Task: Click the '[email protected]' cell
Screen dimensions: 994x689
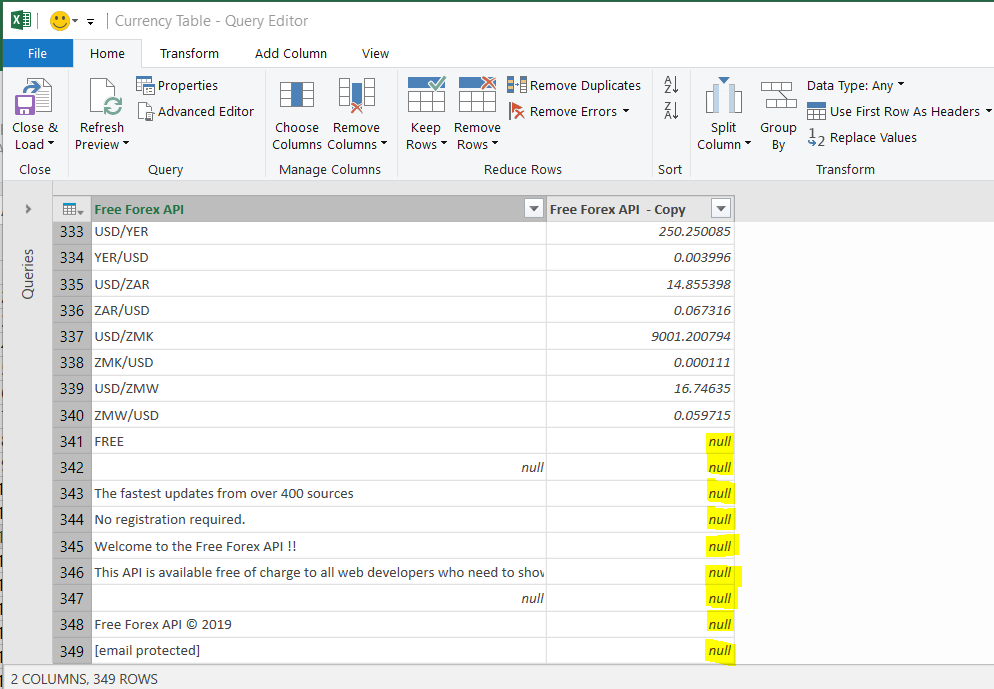Action: (x=319, y=650)
